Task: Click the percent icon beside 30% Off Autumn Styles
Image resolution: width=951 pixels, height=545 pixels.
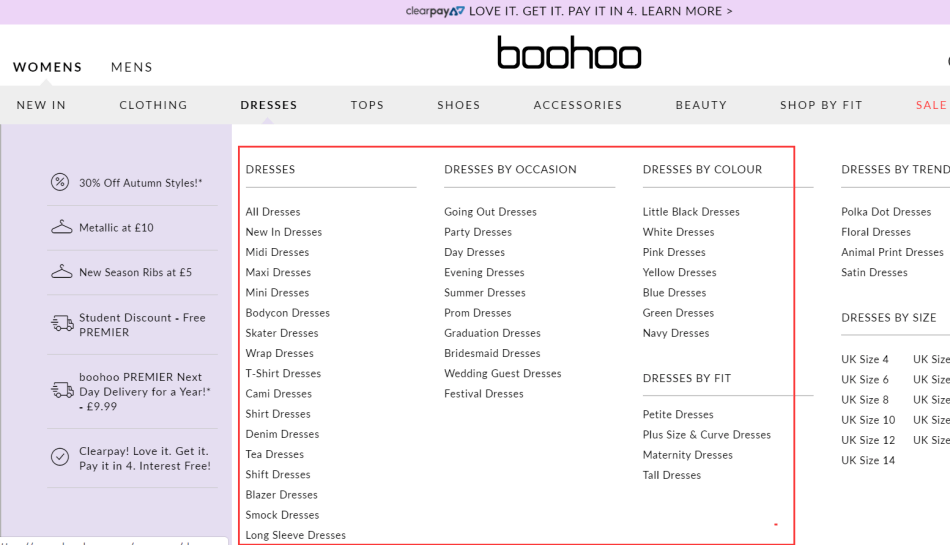Action: [59, 182]
